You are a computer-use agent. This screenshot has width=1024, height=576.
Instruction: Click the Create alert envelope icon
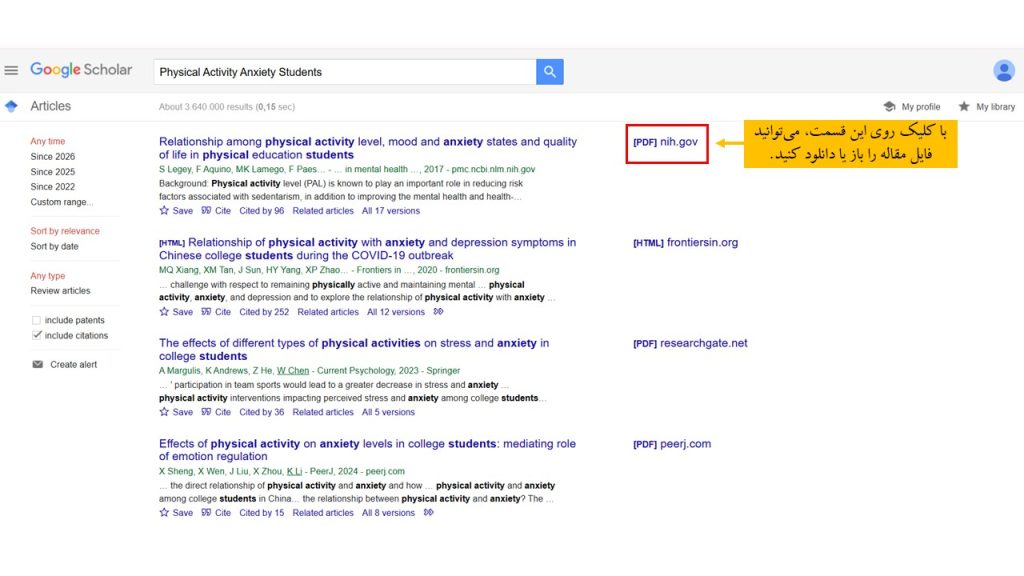(38, 364)
